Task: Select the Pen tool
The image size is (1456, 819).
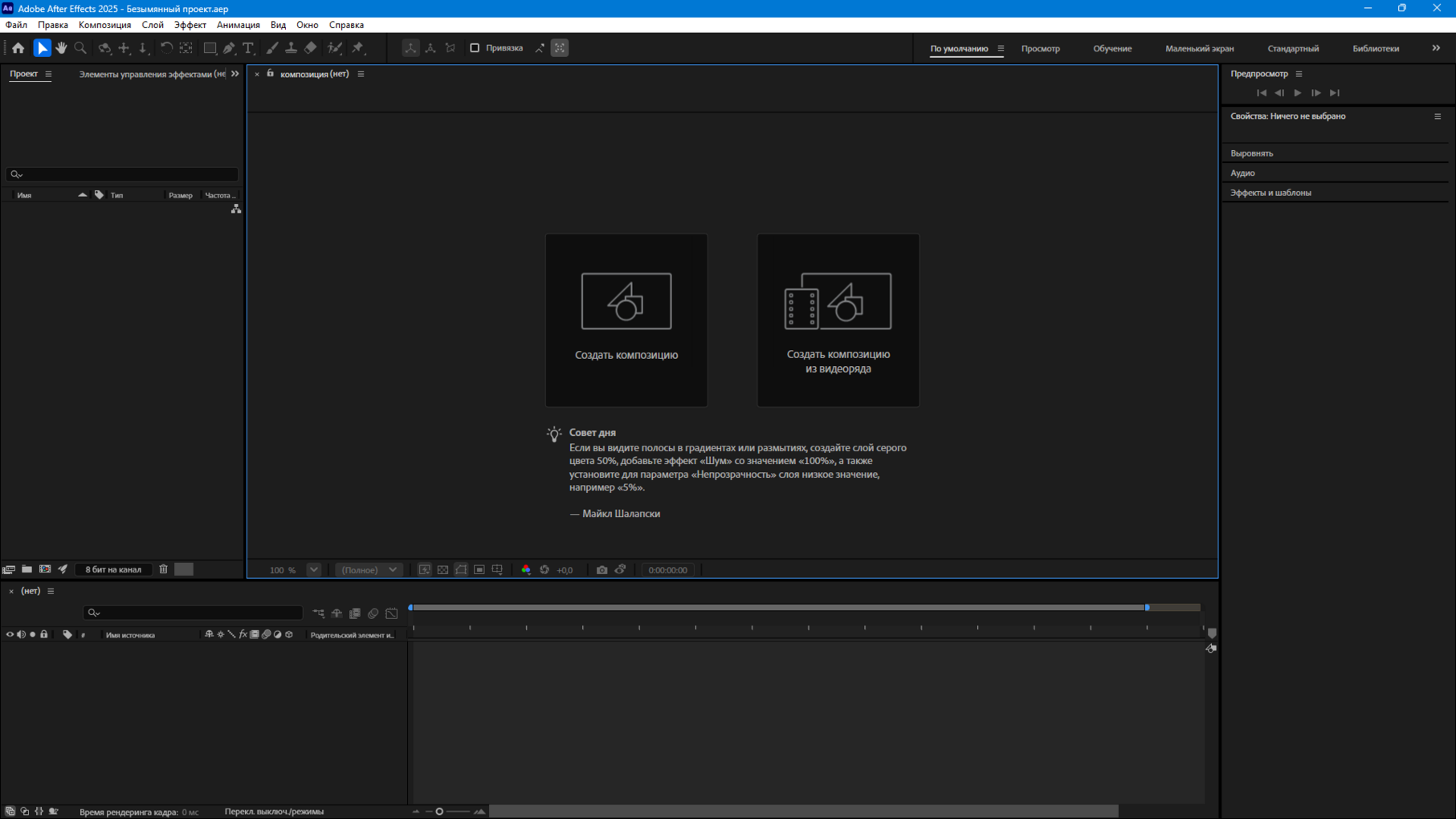Action: click(229, 48)
